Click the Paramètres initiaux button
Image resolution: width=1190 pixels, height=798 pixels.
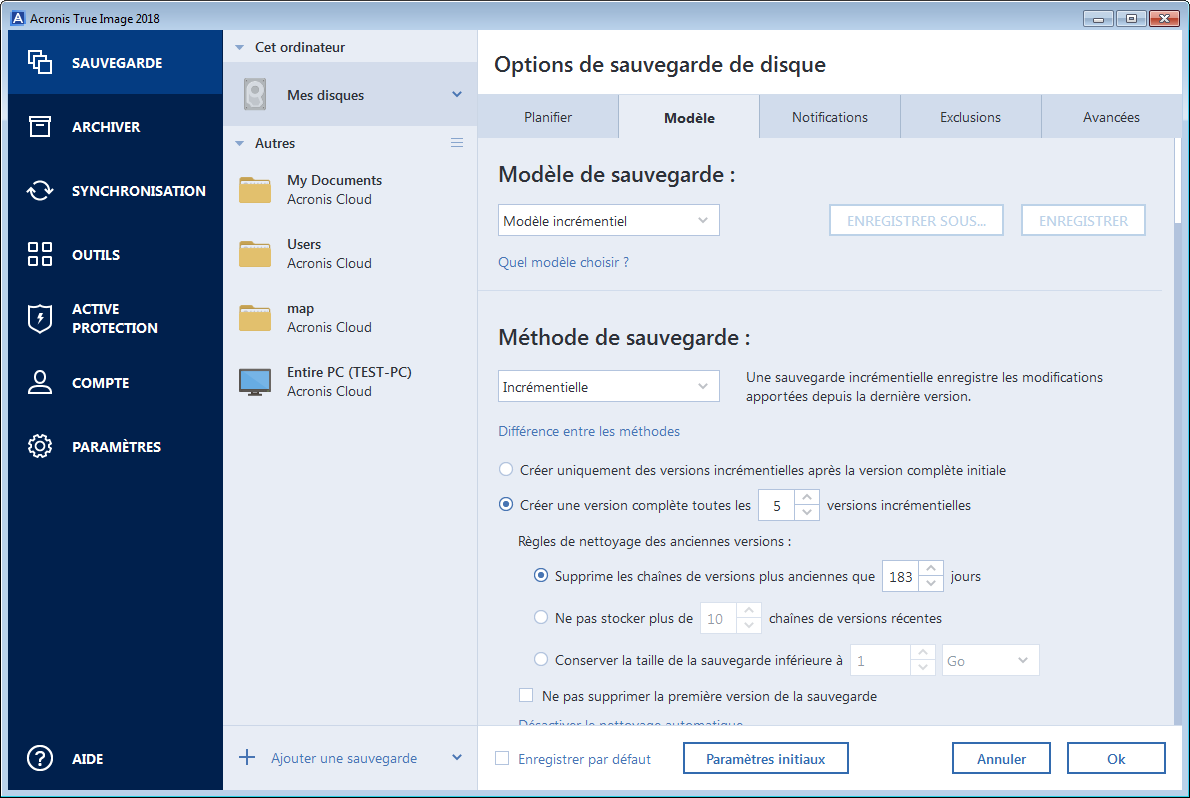766,759
